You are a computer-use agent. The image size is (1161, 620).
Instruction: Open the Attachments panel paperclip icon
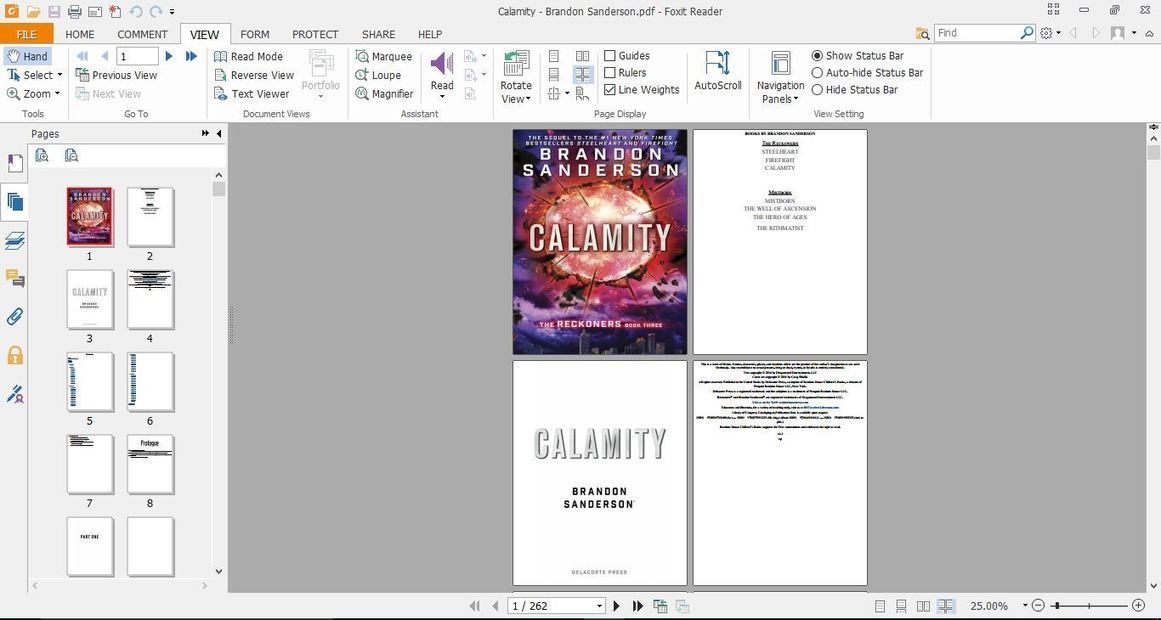coord(15,317)
